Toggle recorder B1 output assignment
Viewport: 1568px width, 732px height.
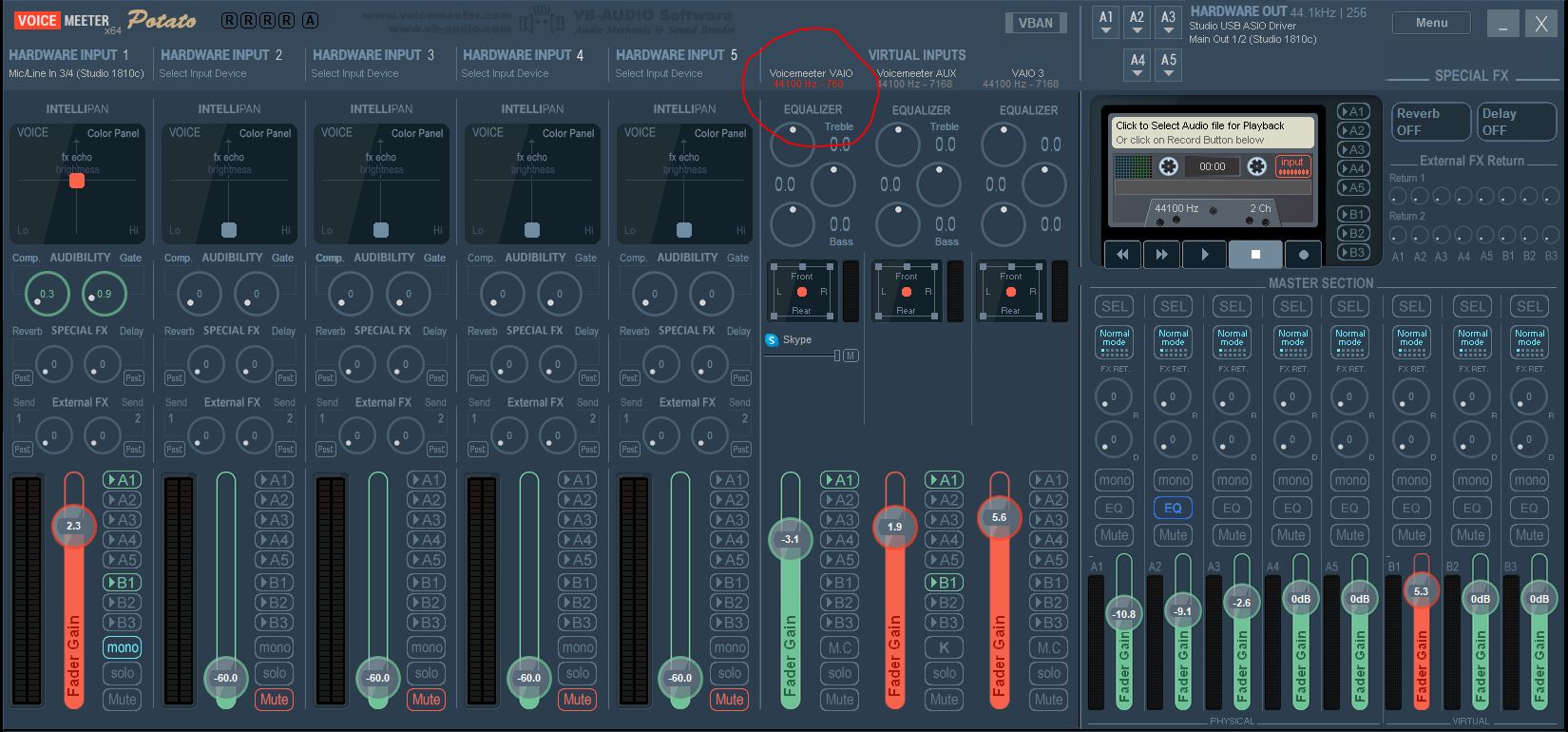[1352, 214]
